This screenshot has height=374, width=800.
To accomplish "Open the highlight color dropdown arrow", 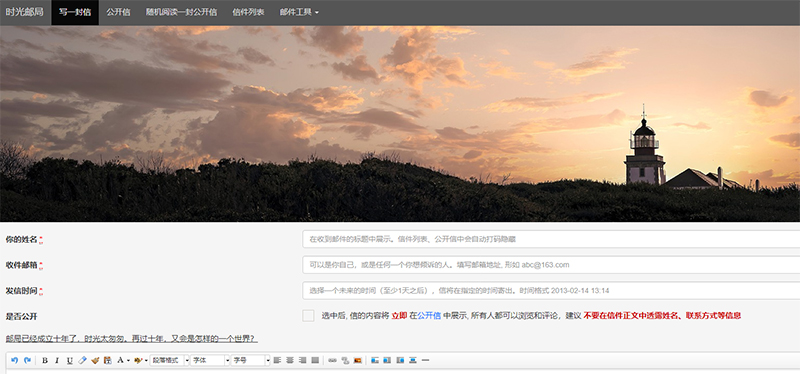I will click(x=146, y=360).
